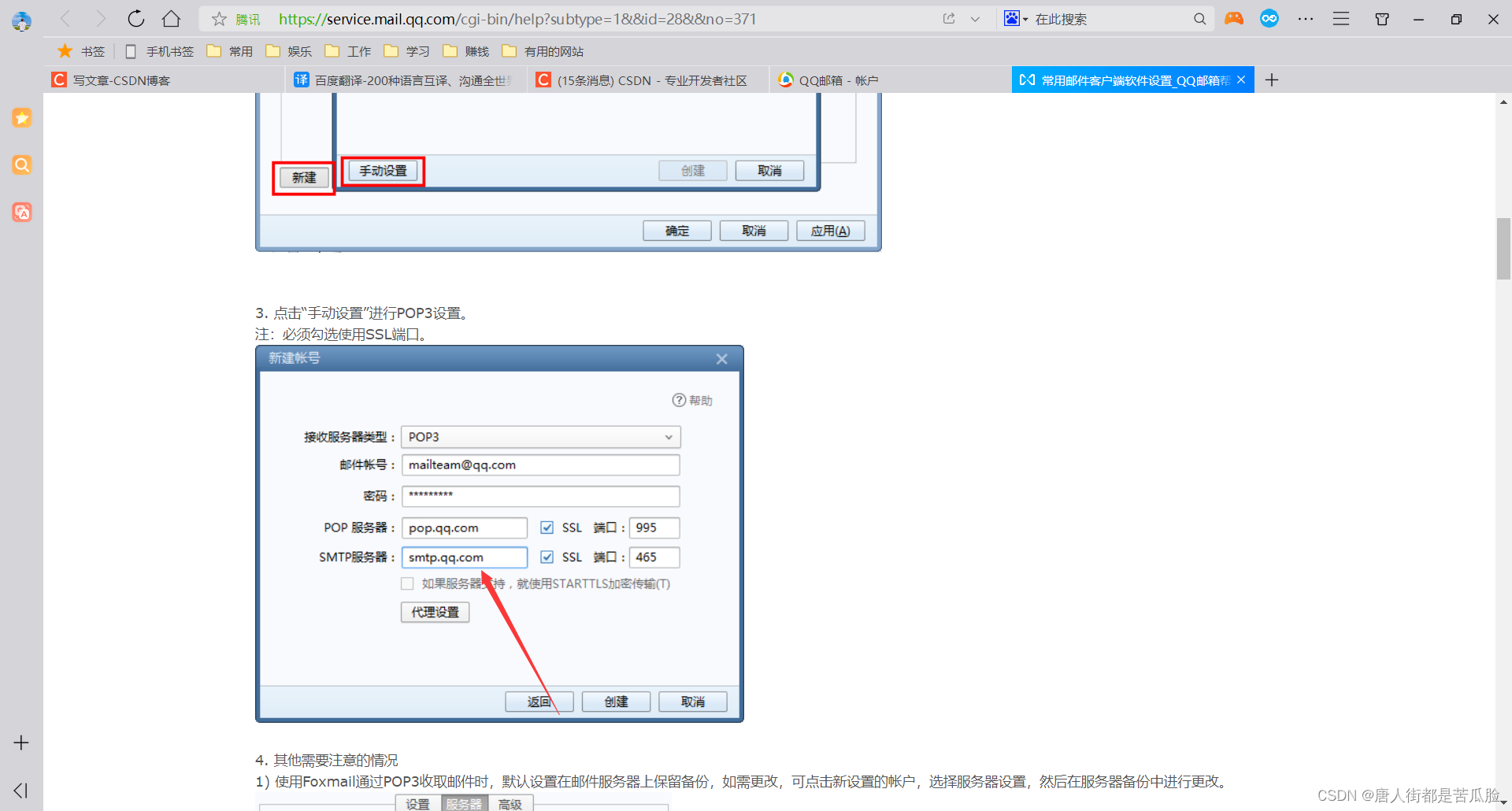Open the browser home page
The height and width of the screenshot is (811, 1512).
[171, 19]
